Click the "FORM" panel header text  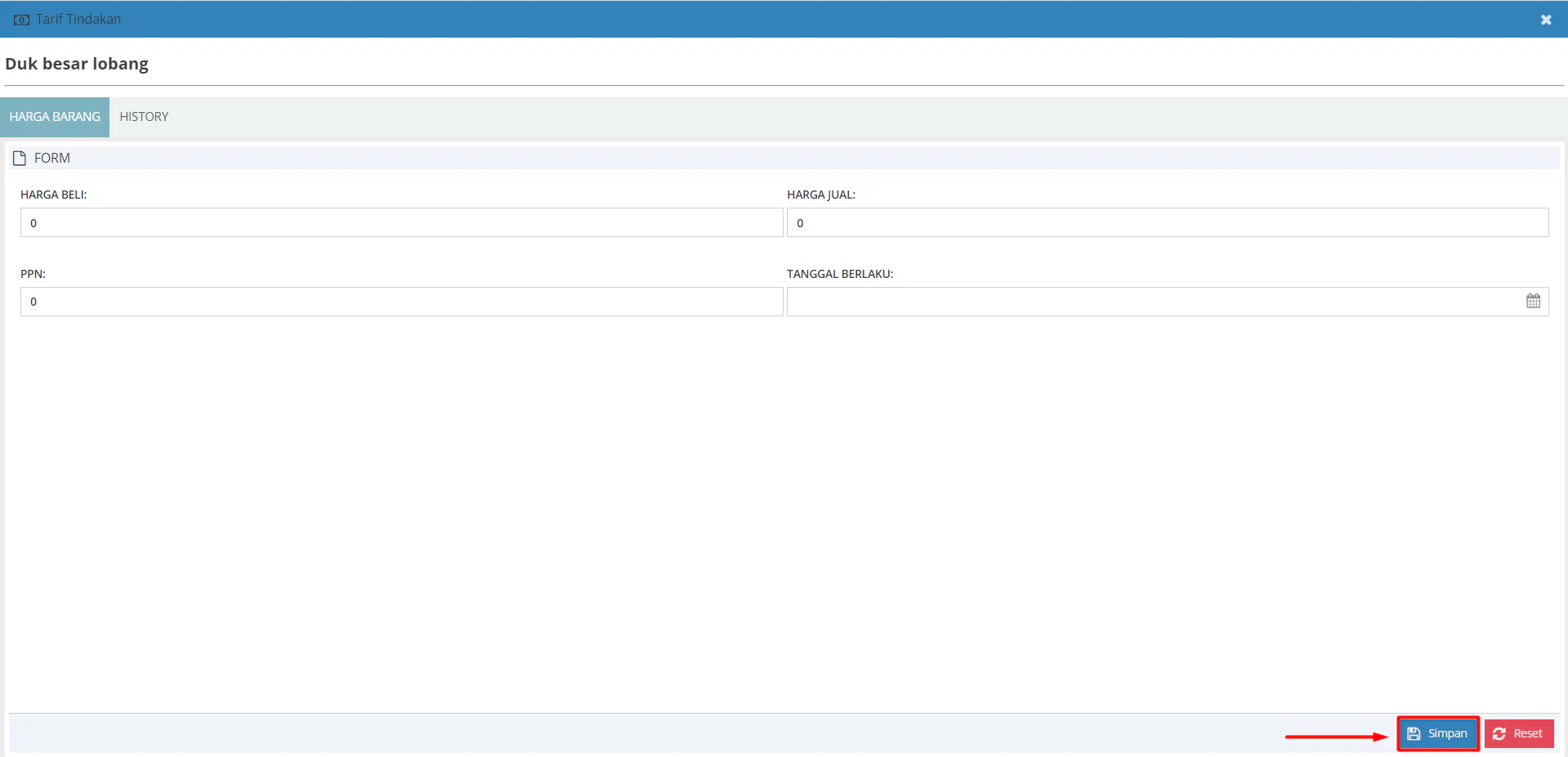(52, 158)
